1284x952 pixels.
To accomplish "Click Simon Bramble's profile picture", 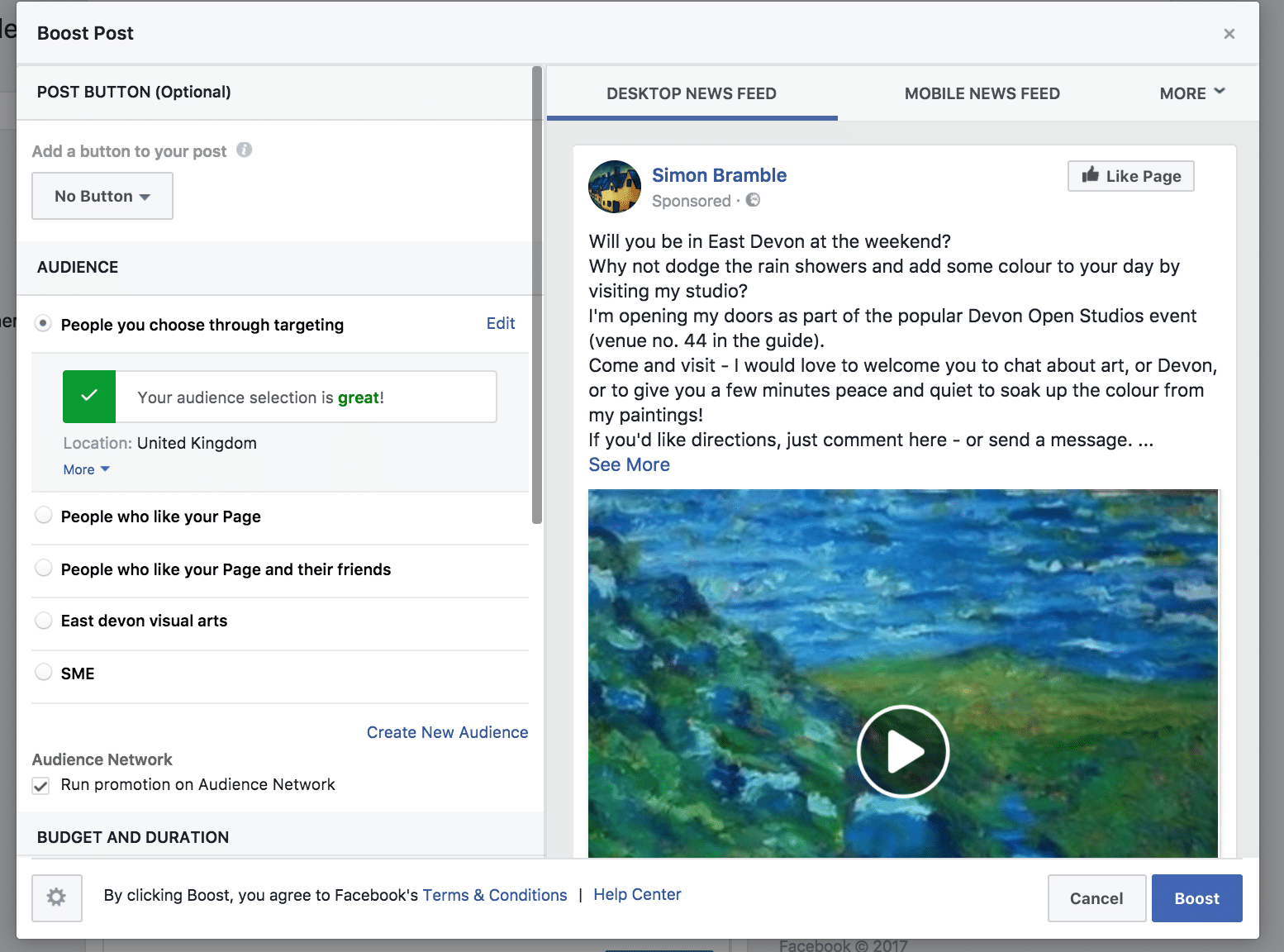I will (614, 187).
